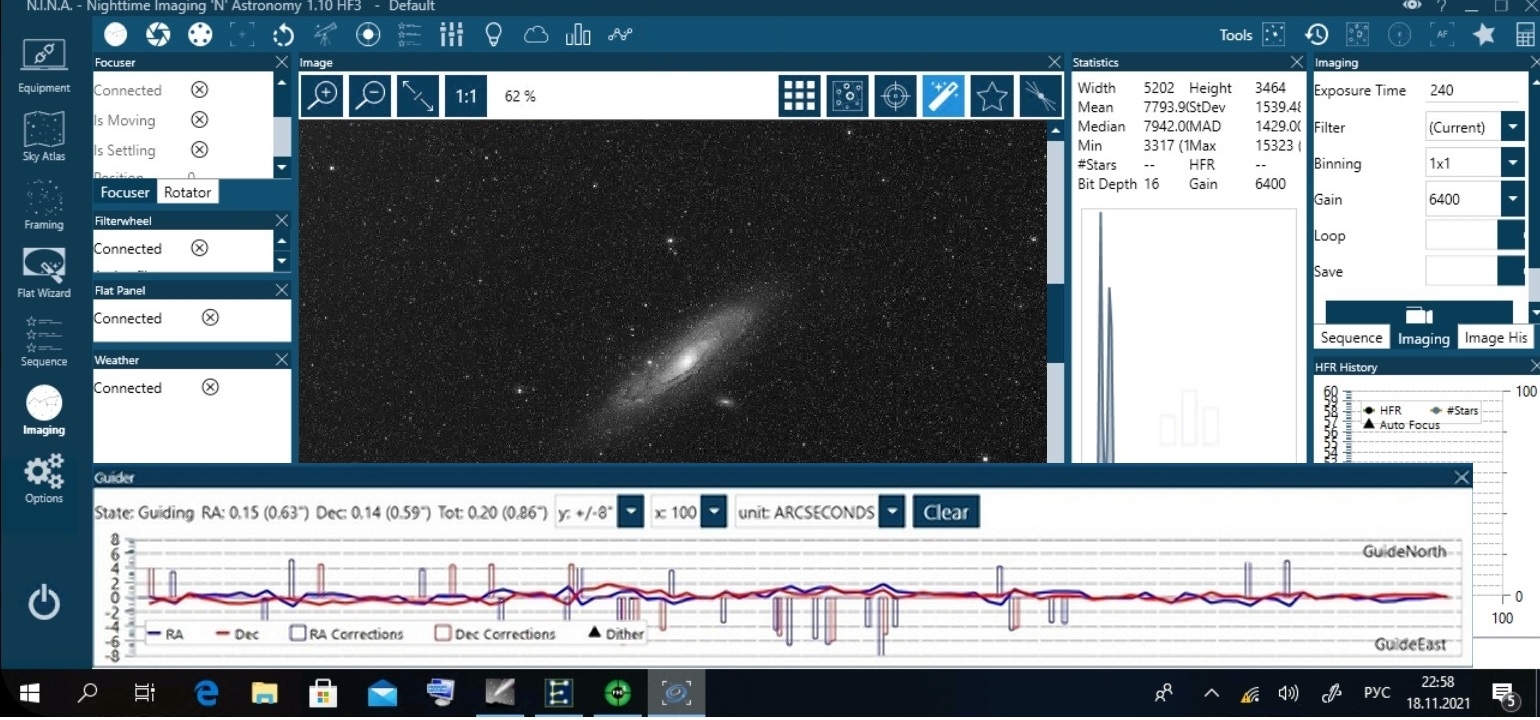
Task: Clear the guider graph
Action: point(945,513)
